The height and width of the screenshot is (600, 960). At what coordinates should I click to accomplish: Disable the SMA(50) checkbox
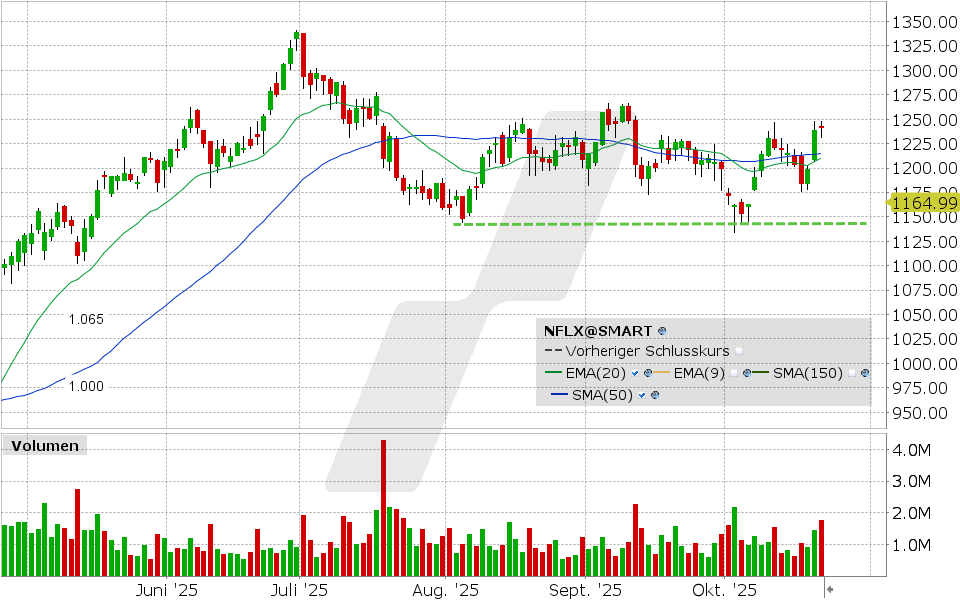pyautogui.click(x=641, y=395)
